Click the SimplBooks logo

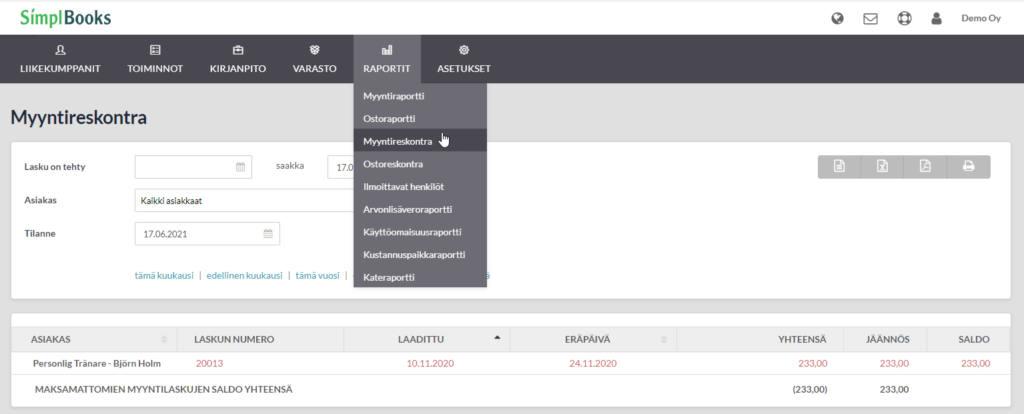(x=65, y=18)
